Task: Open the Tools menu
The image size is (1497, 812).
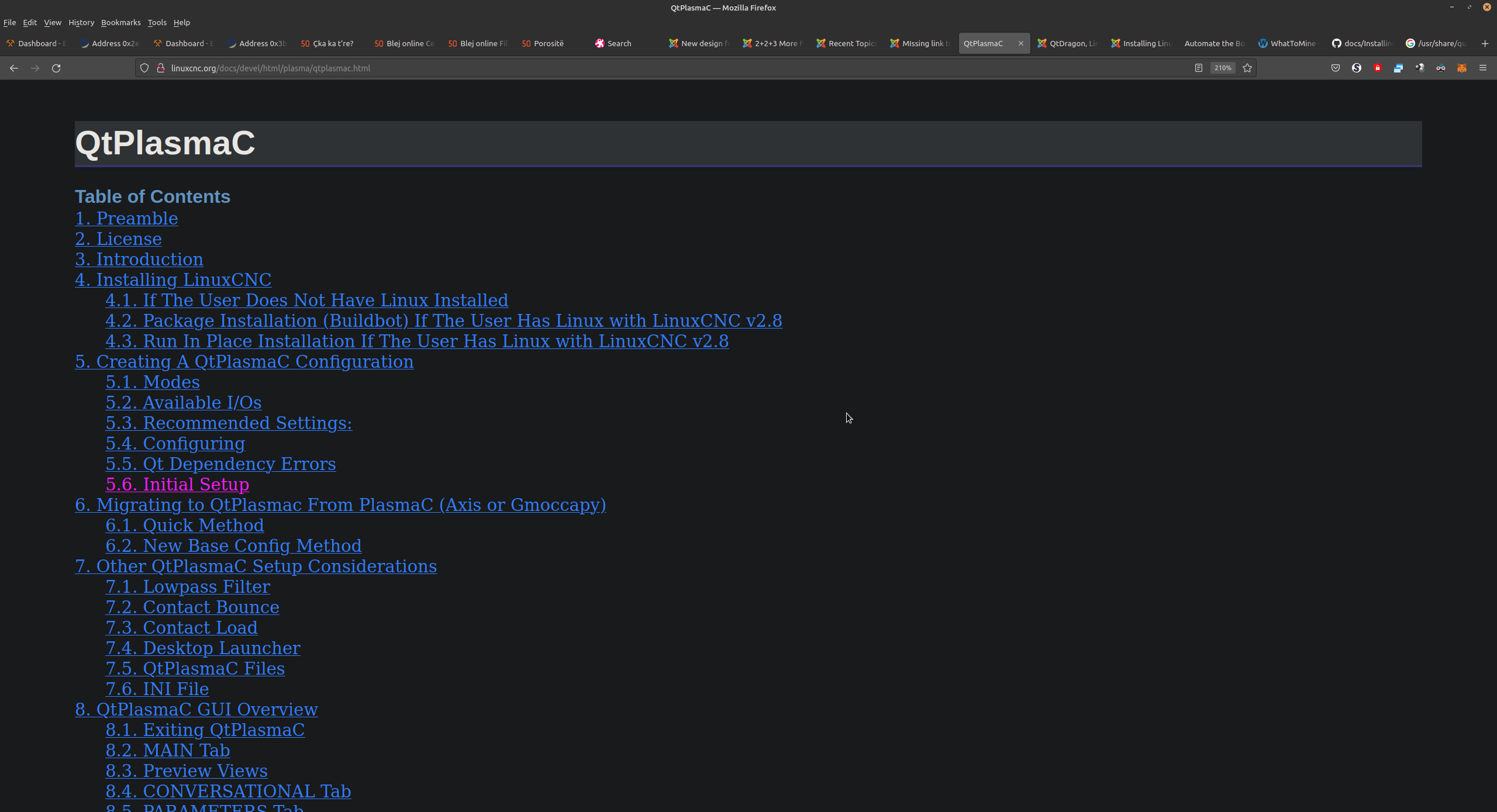Action: pyautogui.click(x=157, y=22)
